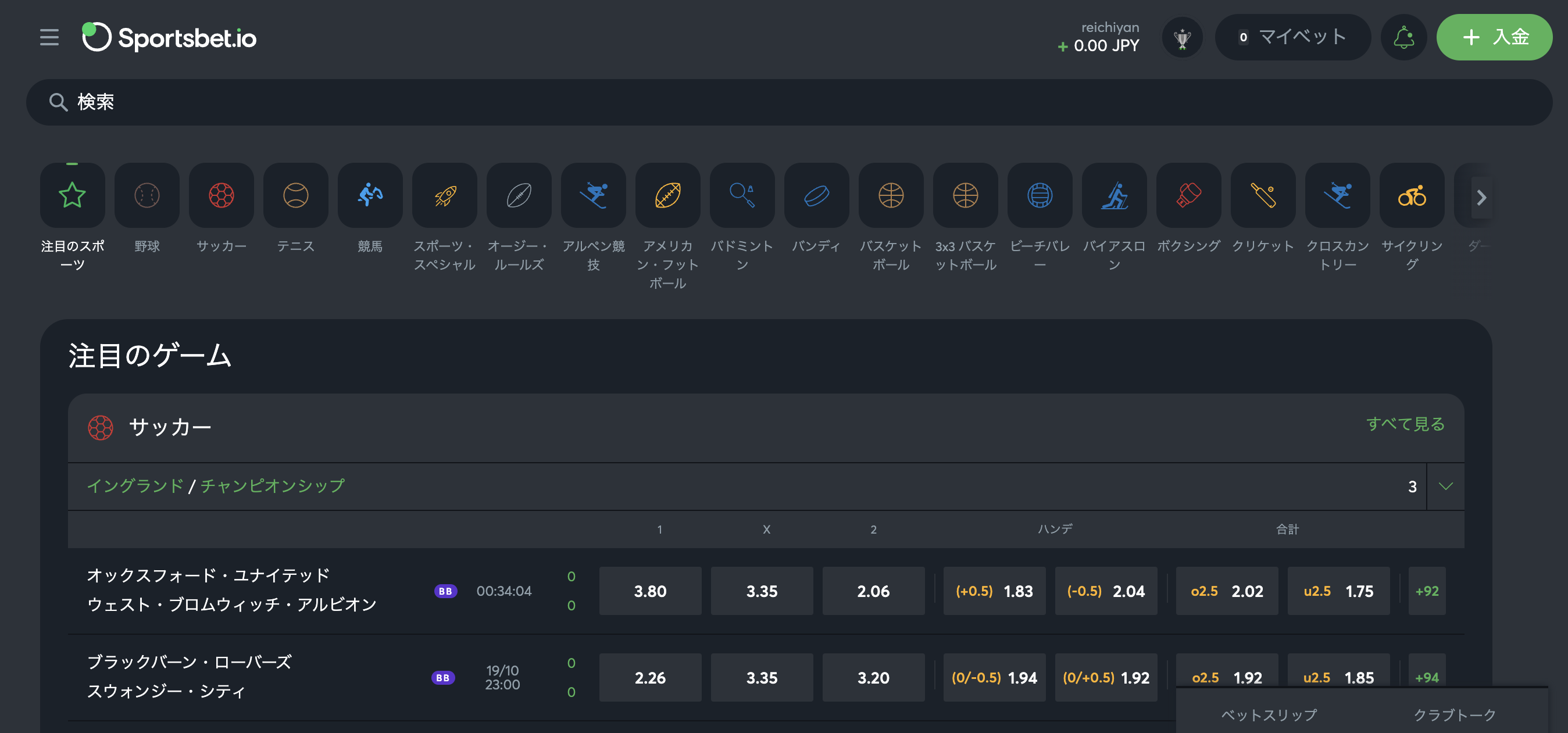Select over o2.5 at 2.02 odds
Viewport: 1568px width, 733px height.
coord(1227,591)
